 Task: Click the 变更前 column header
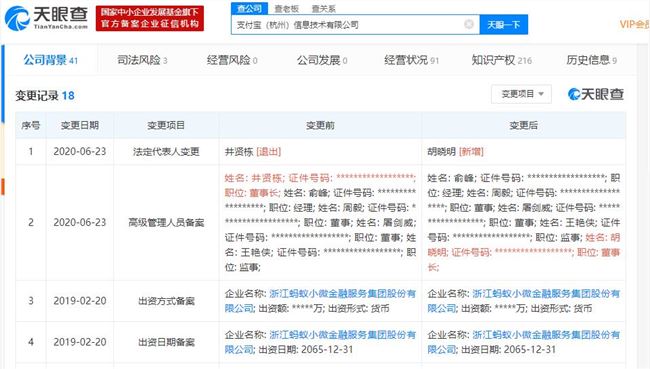(320, 125)
